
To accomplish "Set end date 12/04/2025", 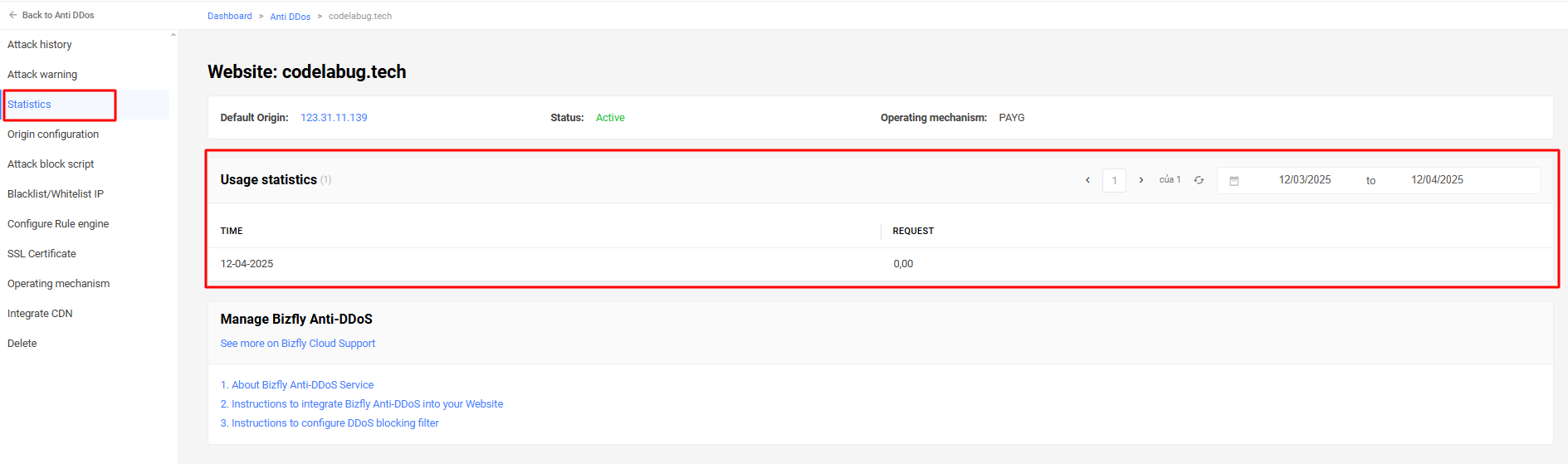I will point(1438,180).
